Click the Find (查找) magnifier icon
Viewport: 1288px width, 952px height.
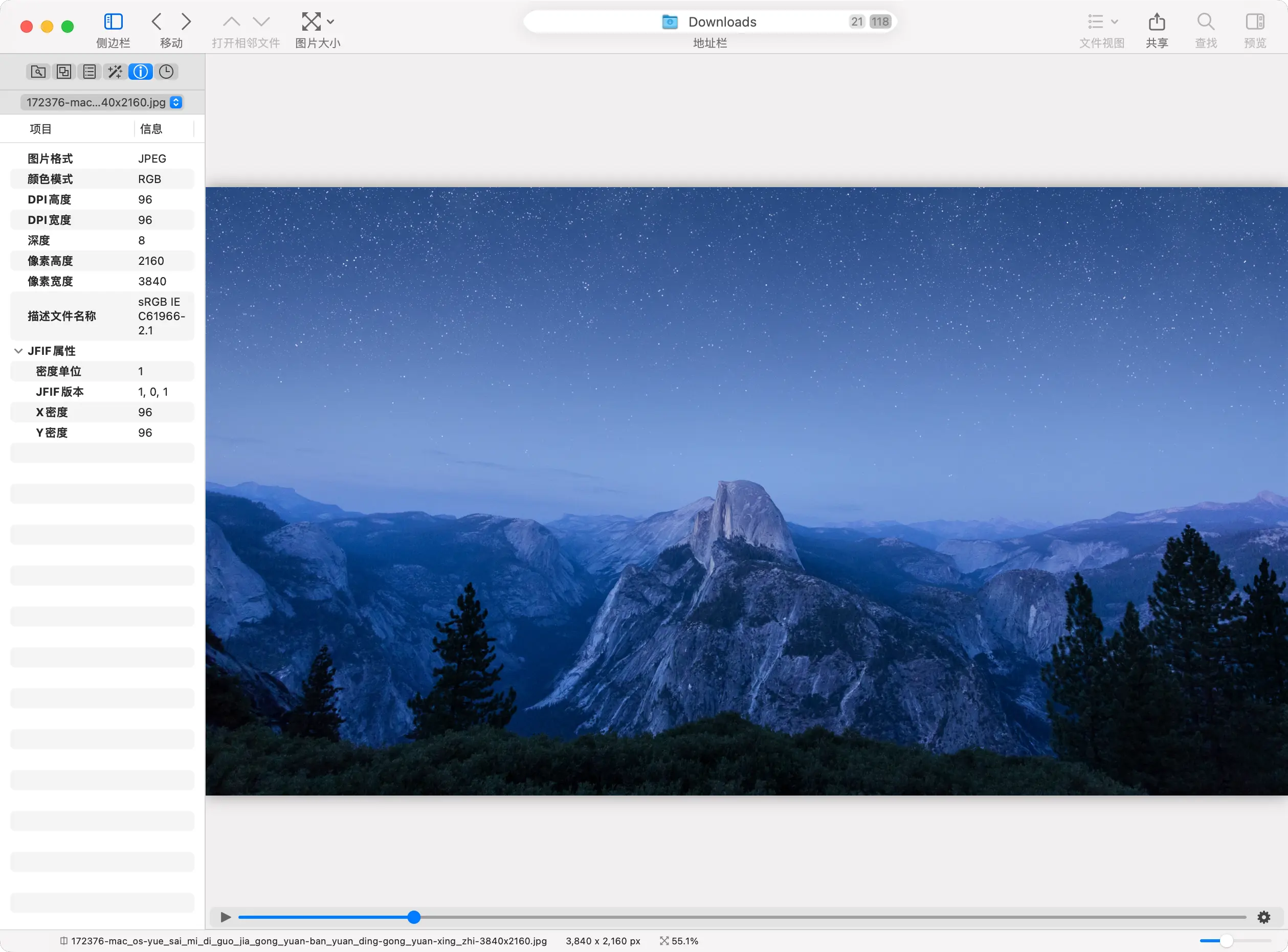tap(1205, 22)
